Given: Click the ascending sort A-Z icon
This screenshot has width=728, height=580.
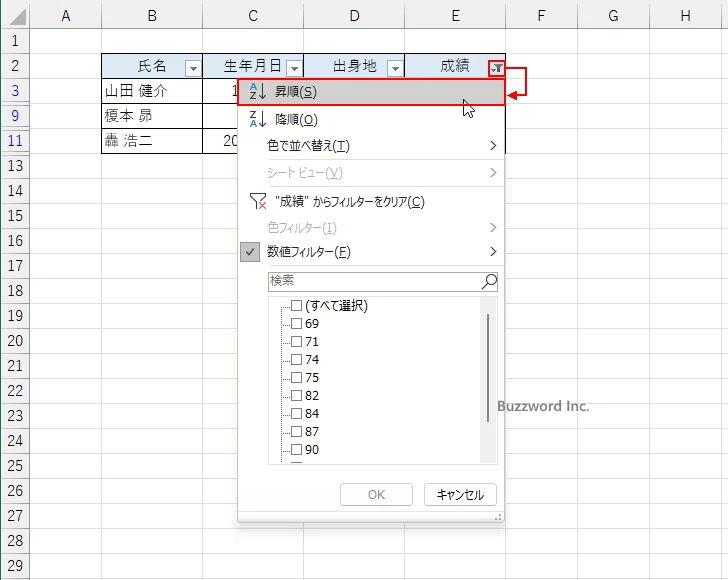Looking at the screenshot, I should [258, 91].
